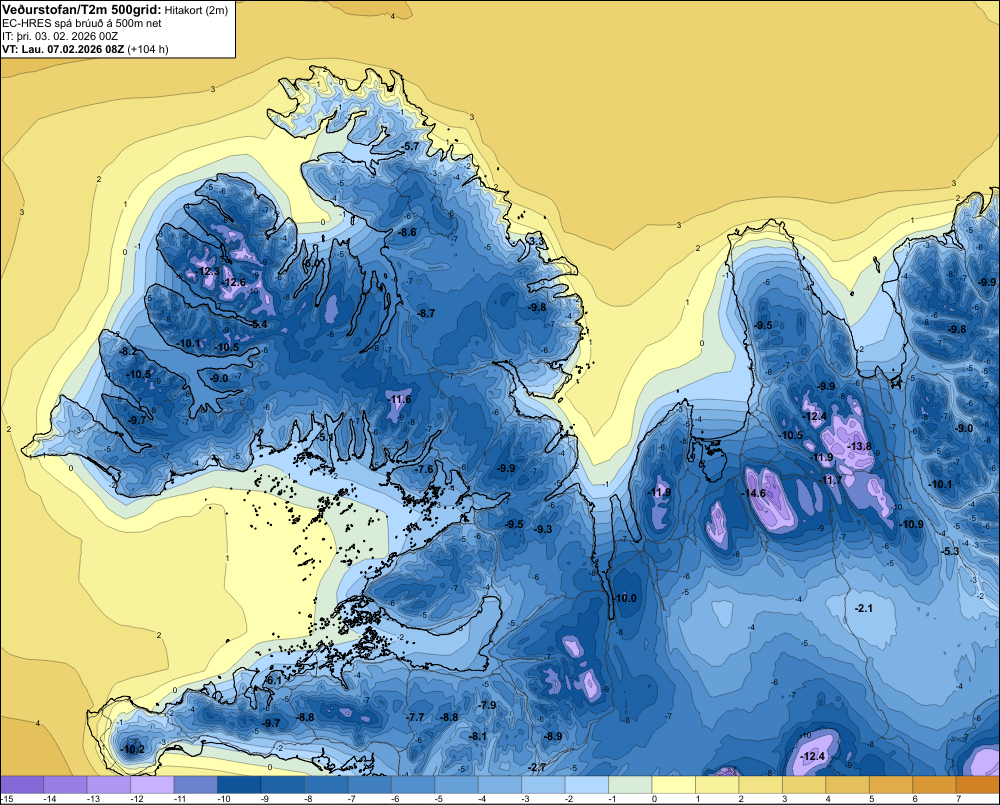Click the -12.3 temperature label
The image size is (1000, 805).
click(207, 271)
